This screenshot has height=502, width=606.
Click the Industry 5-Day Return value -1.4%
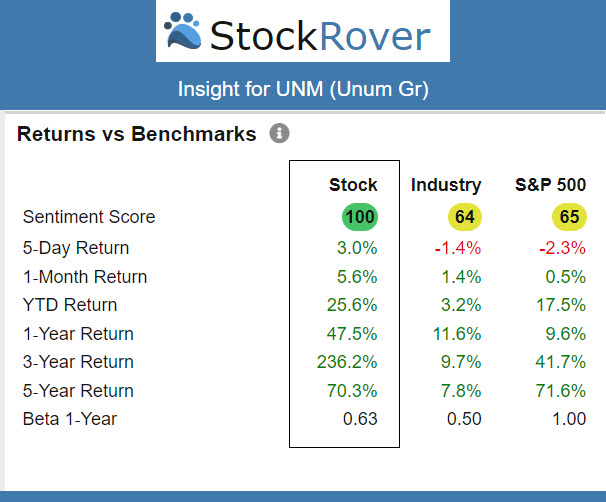(x=459, y=248)
